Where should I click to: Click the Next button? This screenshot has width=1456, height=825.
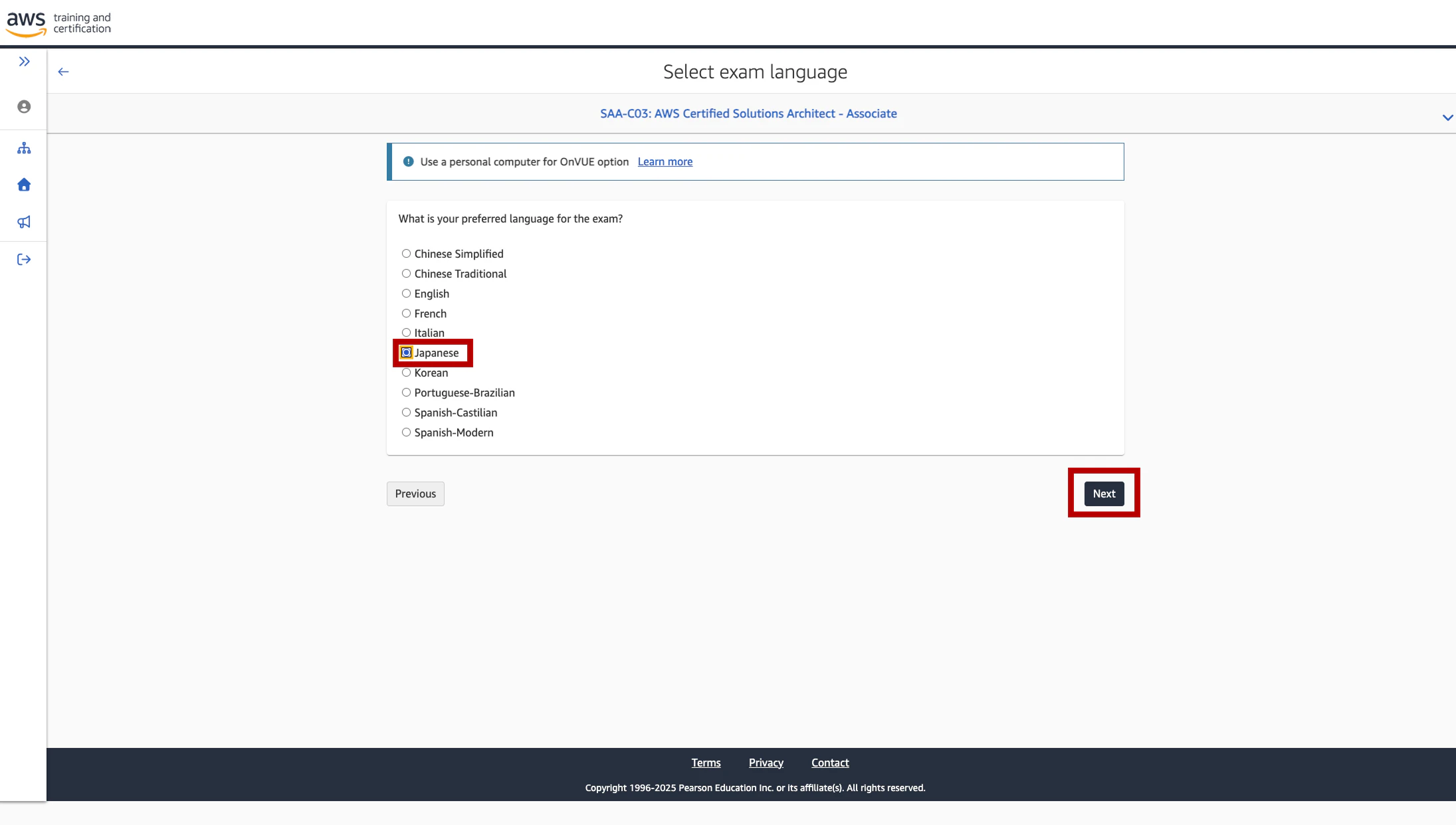[x=1104, y=494]
